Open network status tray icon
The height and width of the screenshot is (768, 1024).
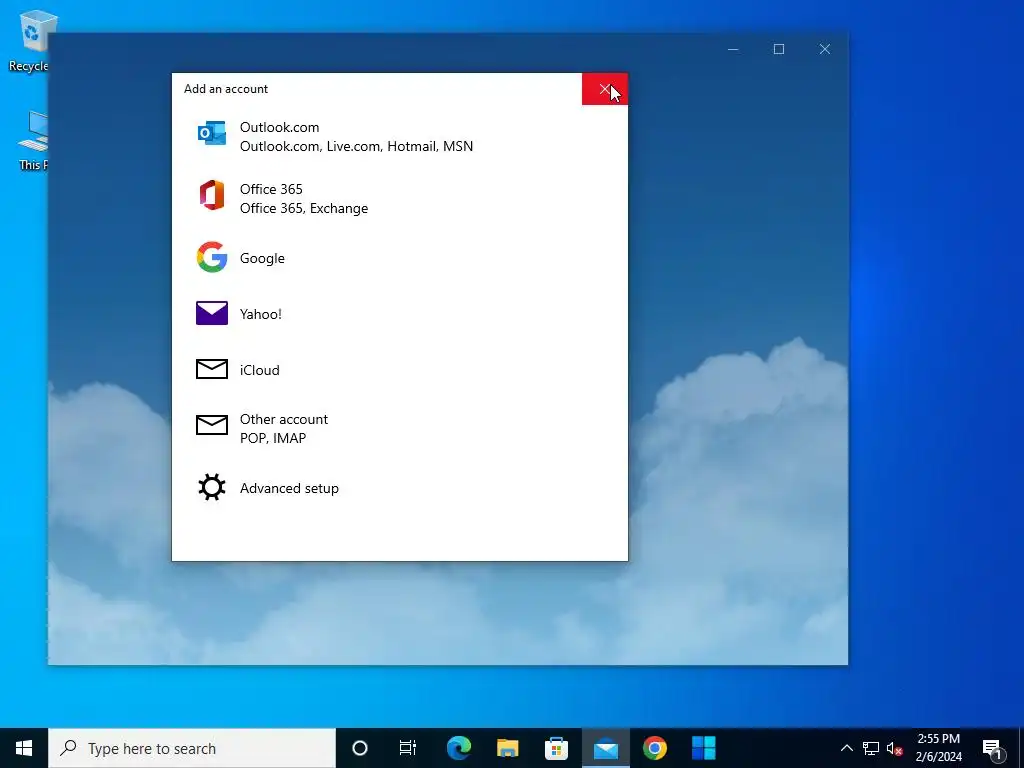[871, 748]
